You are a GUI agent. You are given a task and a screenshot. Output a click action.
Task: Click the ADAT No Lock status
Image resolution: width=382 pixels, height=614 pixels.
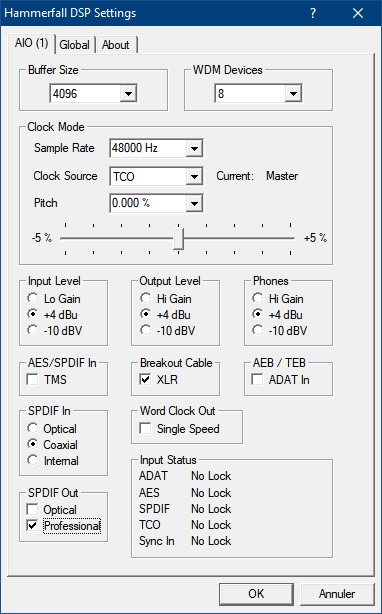(211, 476)
